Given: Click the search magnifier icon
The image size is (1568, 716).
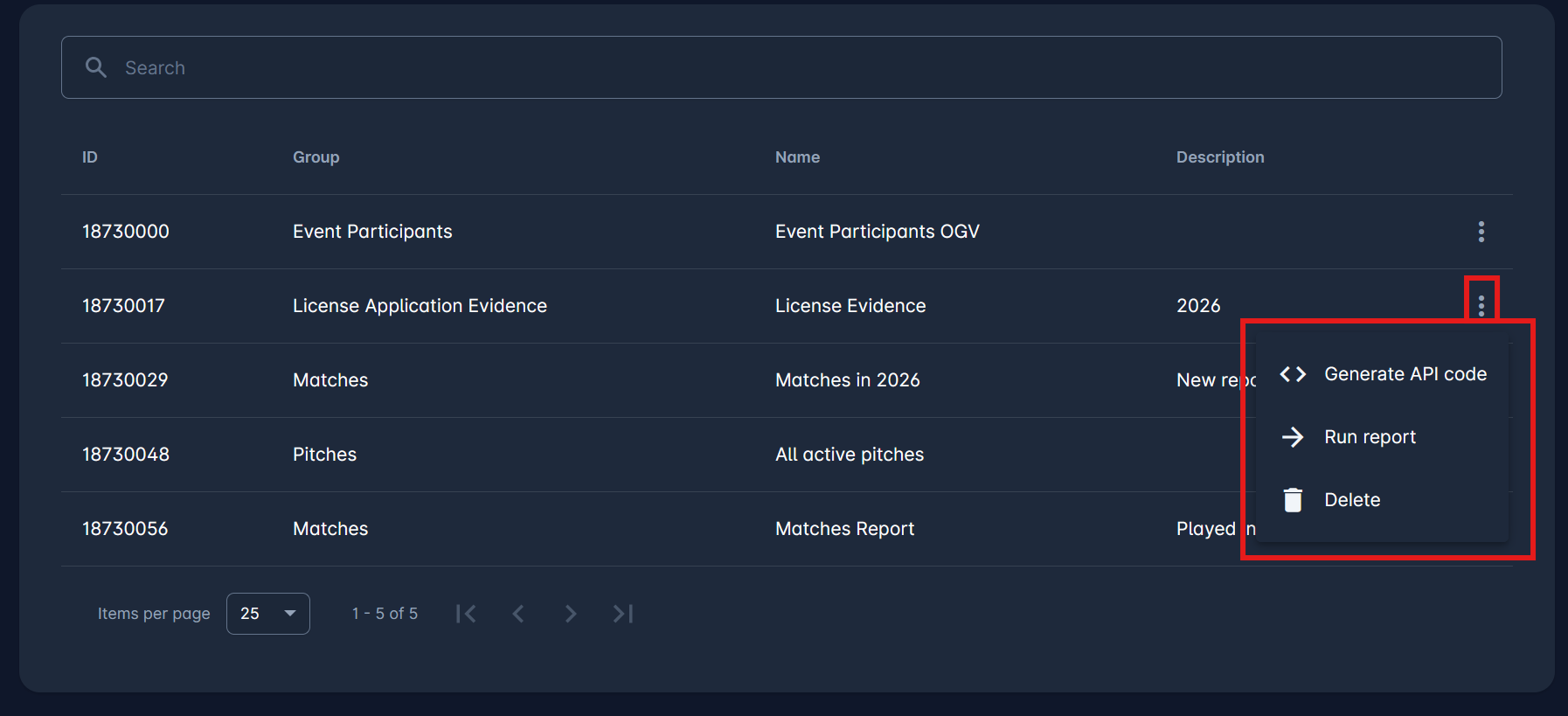Looking at the screenshot, I should pyautogui.click(x=96, y=67).
